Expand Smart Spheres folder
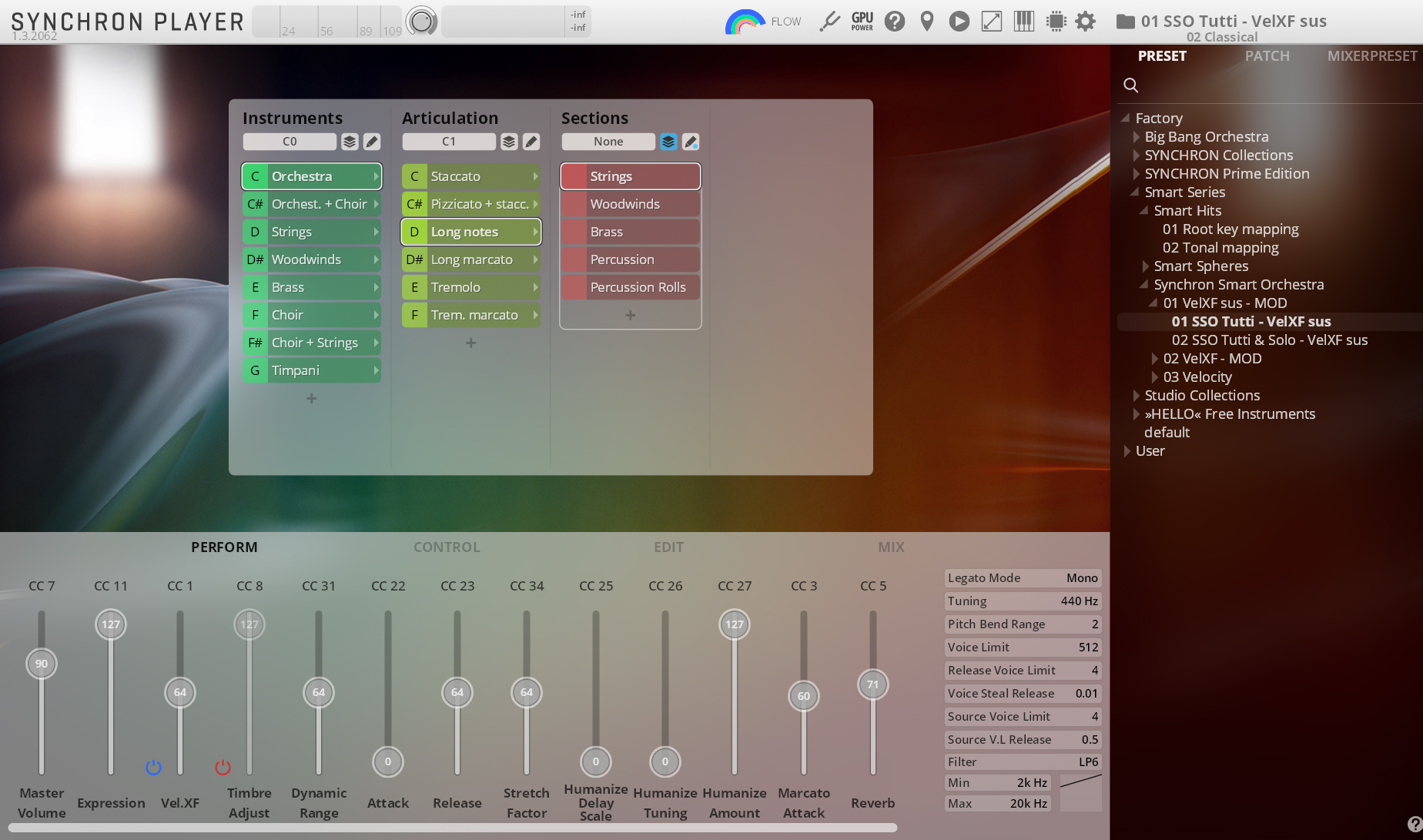This screenshot has height=840, width=1423. pos(1145,266)
